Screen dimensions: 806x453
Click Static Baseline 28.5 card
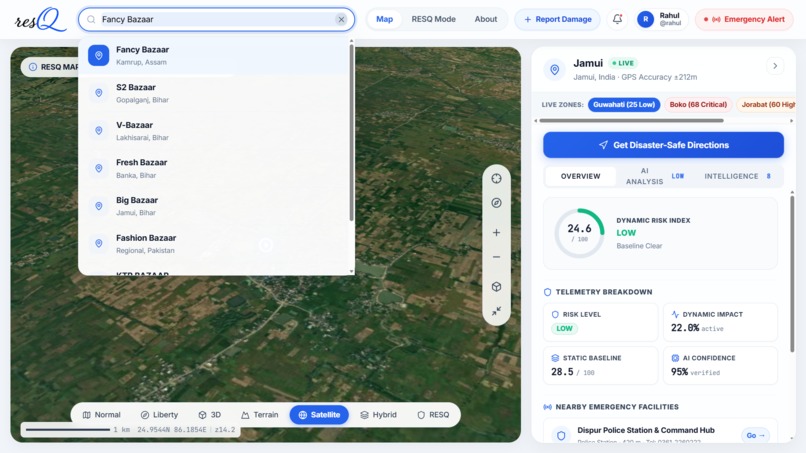click(x=600, y=366)
